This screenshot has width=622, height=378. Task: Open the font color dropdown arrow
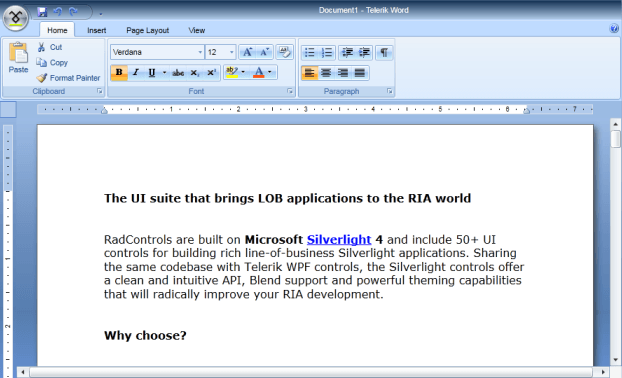pos(270,73)
